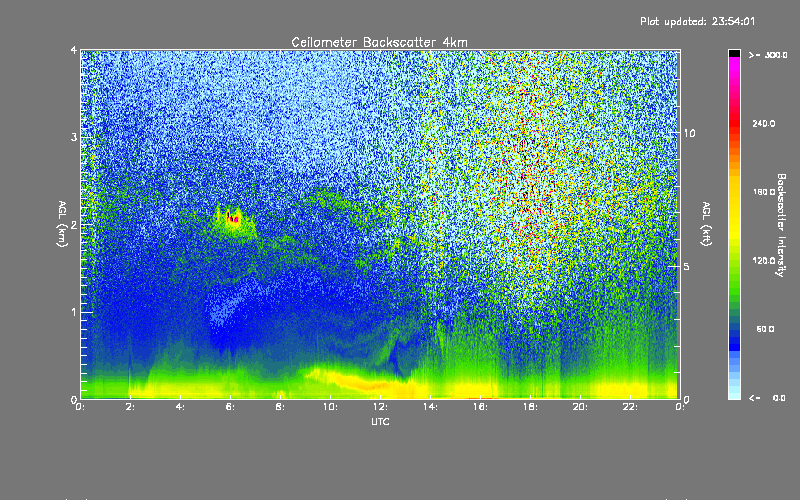Image resolution: width=800 pixels, height=500 pixels.
Task: Select the "AGL (kft)" right axis label
Action: click(706, 224)
